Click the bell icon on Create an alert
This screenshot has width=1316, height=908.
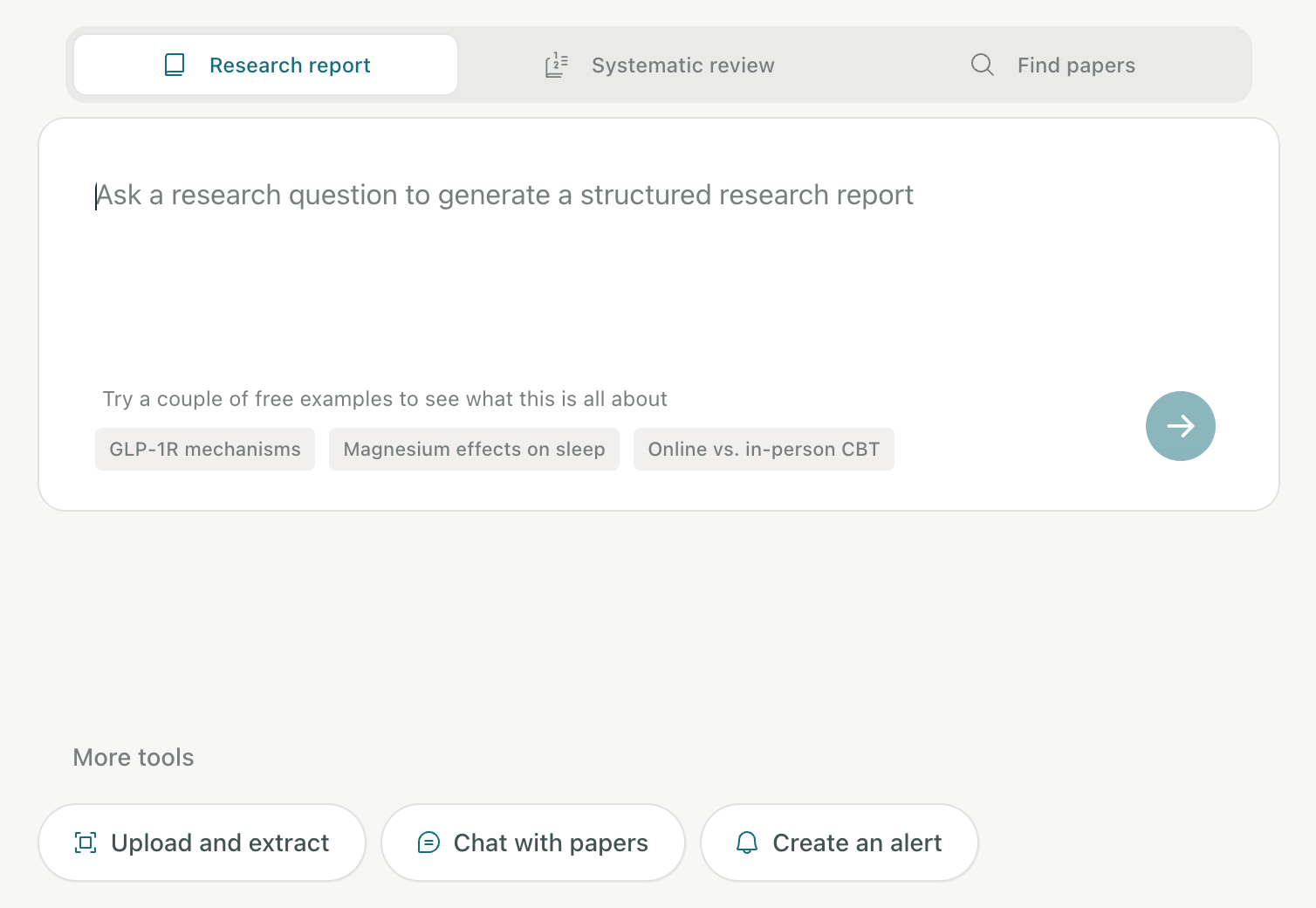coord(747,843)
